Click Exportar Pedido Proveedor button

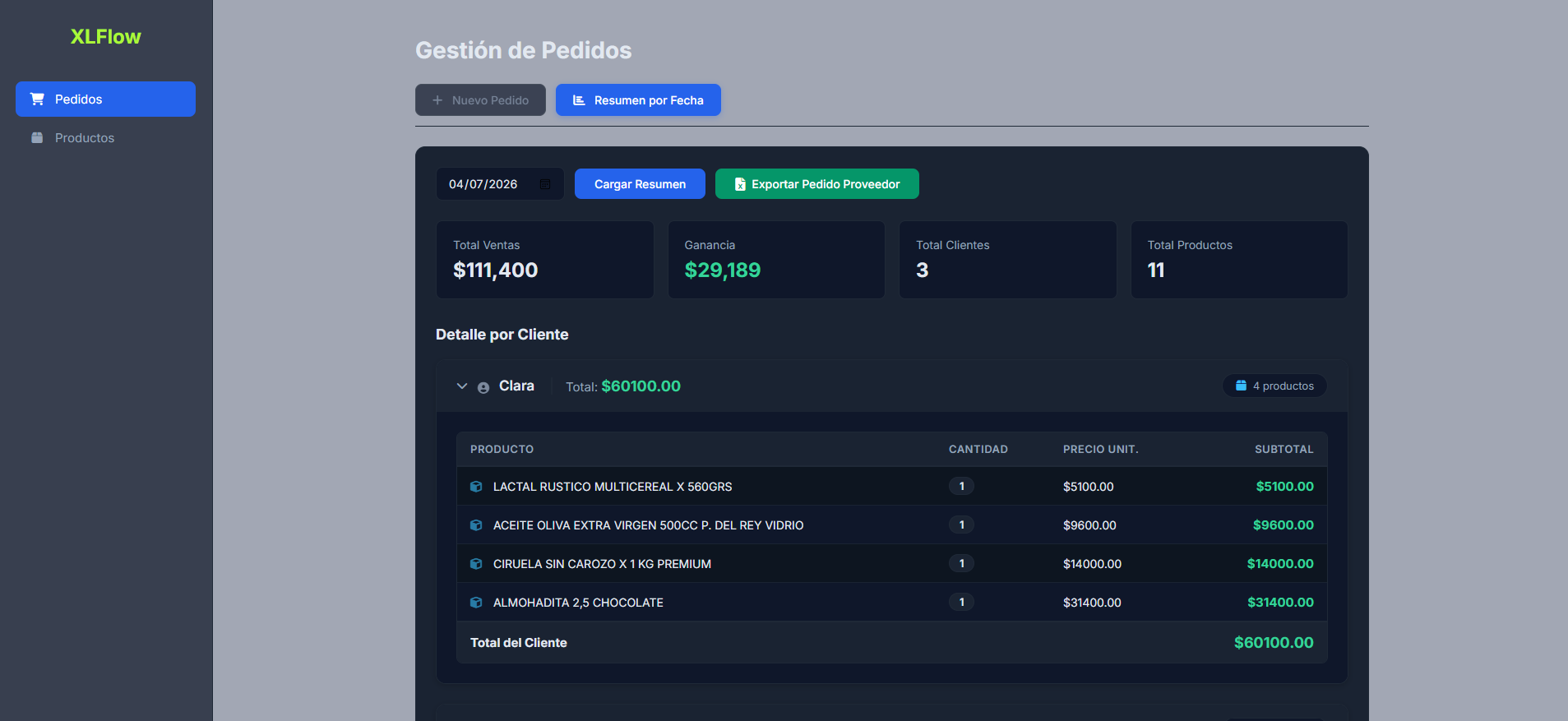pos(817,184)
